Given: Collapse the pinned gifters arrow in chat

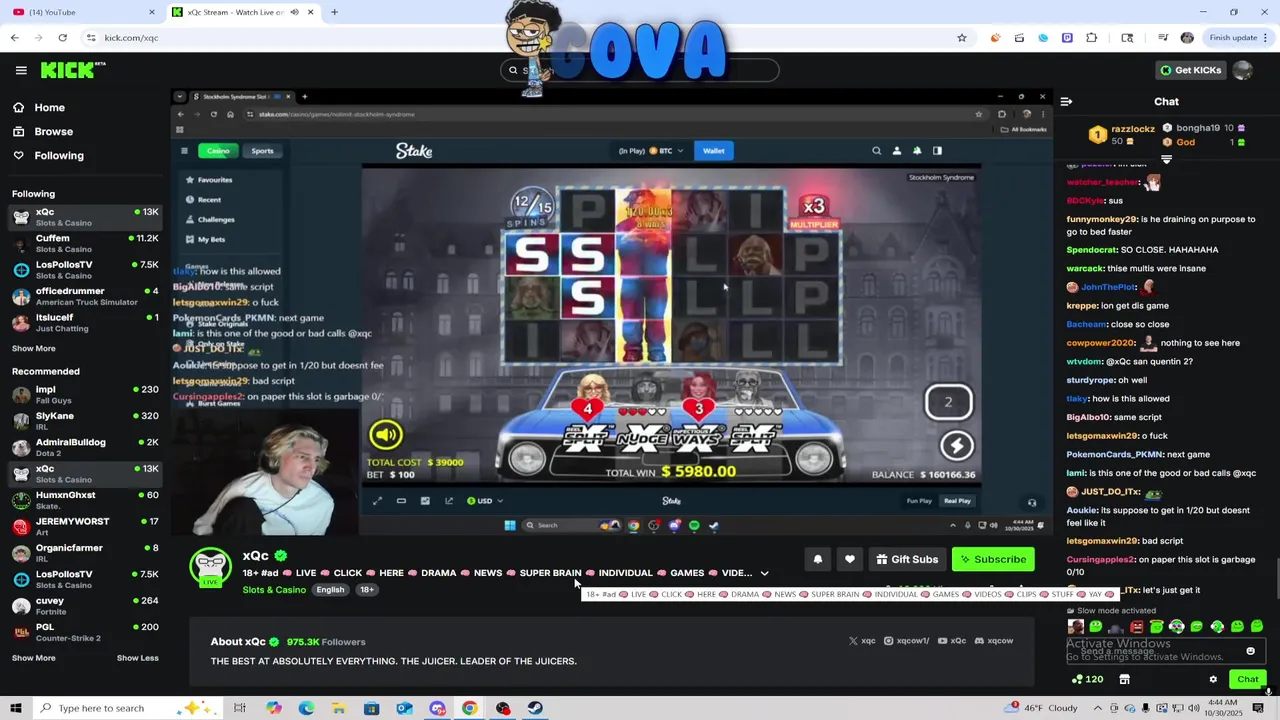Looking at the screenshot, I should pyautogui.click(x=1166, y=158).
